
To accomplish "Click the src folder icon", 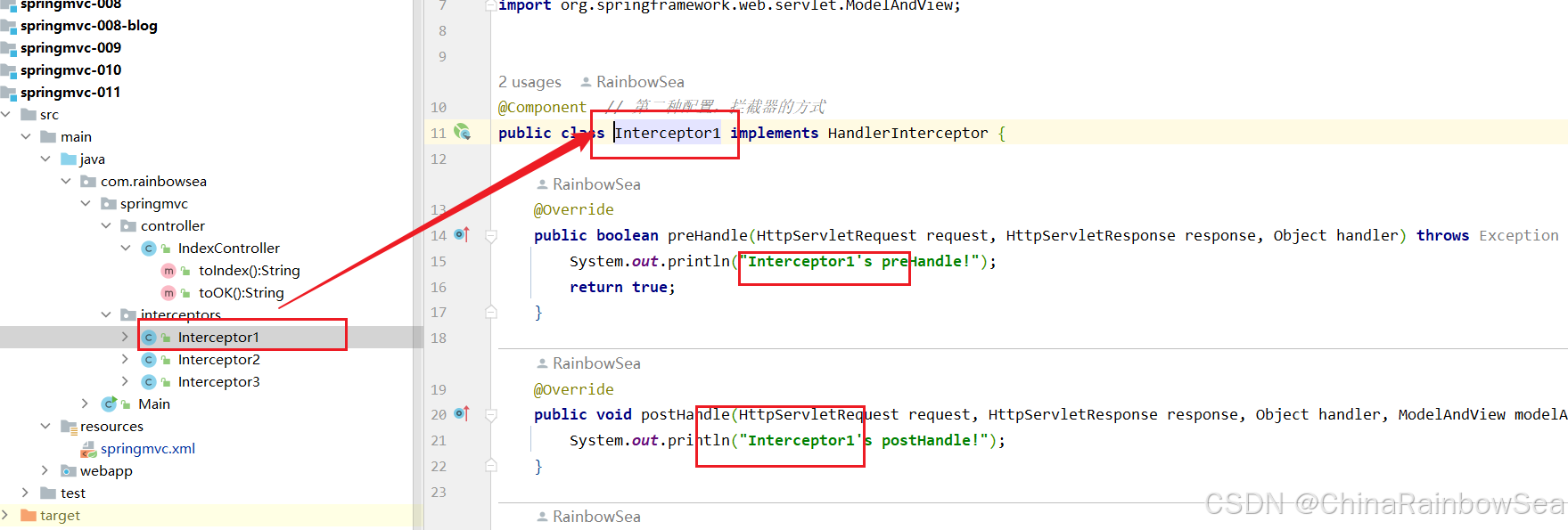I will [29, 114].
